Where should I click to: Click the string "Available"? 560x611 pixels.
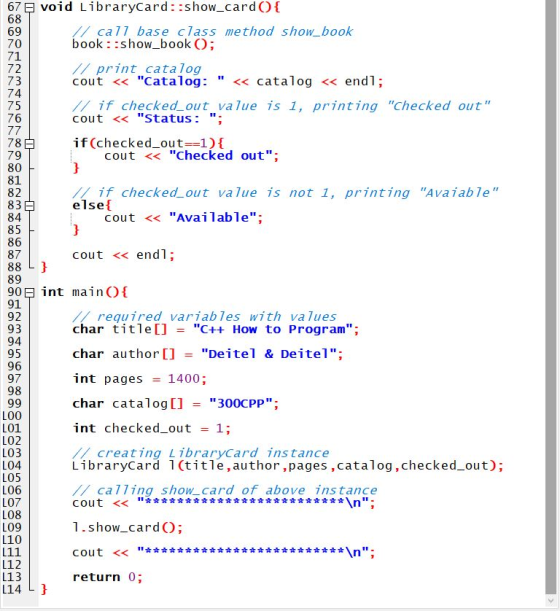coord(212,218)
